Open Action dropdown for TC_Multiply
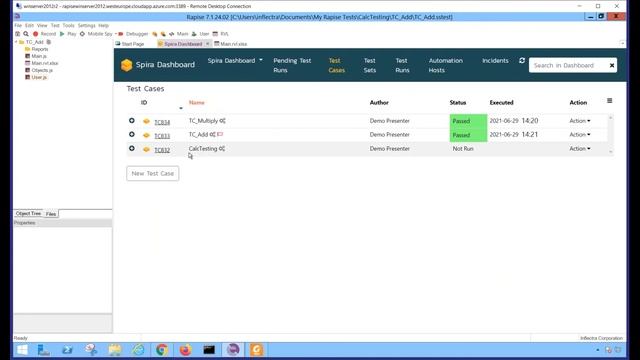Image resolution: width=640 pixels, height=360 pixels. (580, 121)
